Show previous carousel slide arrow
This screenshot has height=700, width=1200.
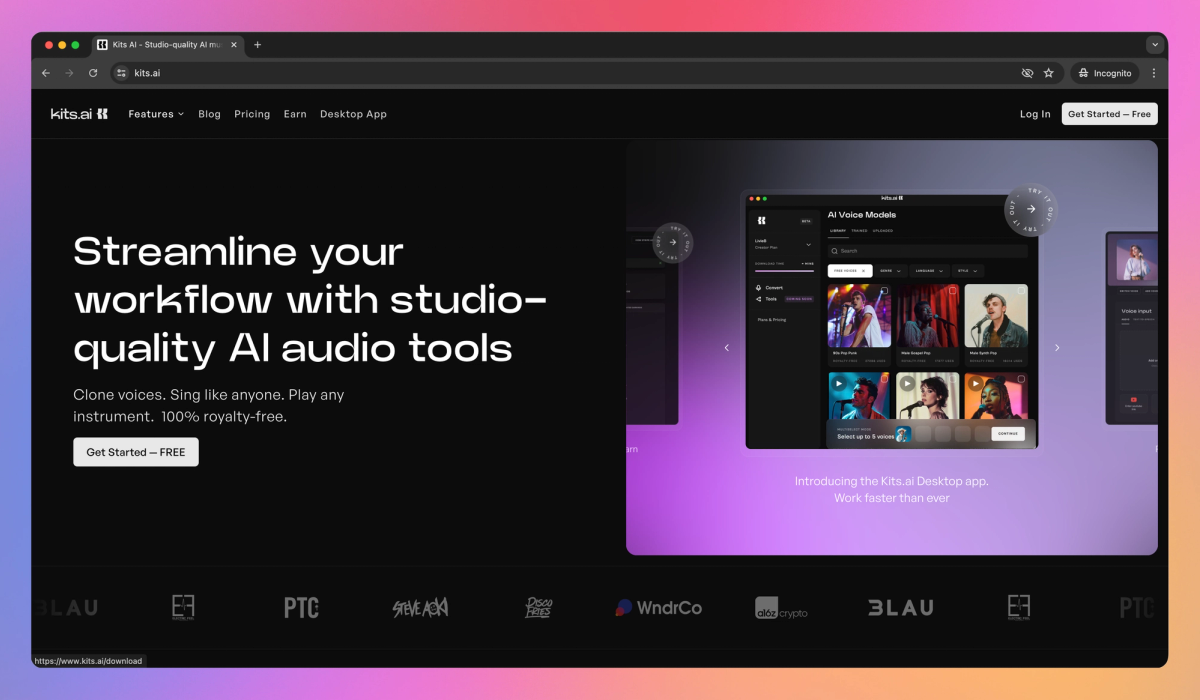click(x=727, y=348)
